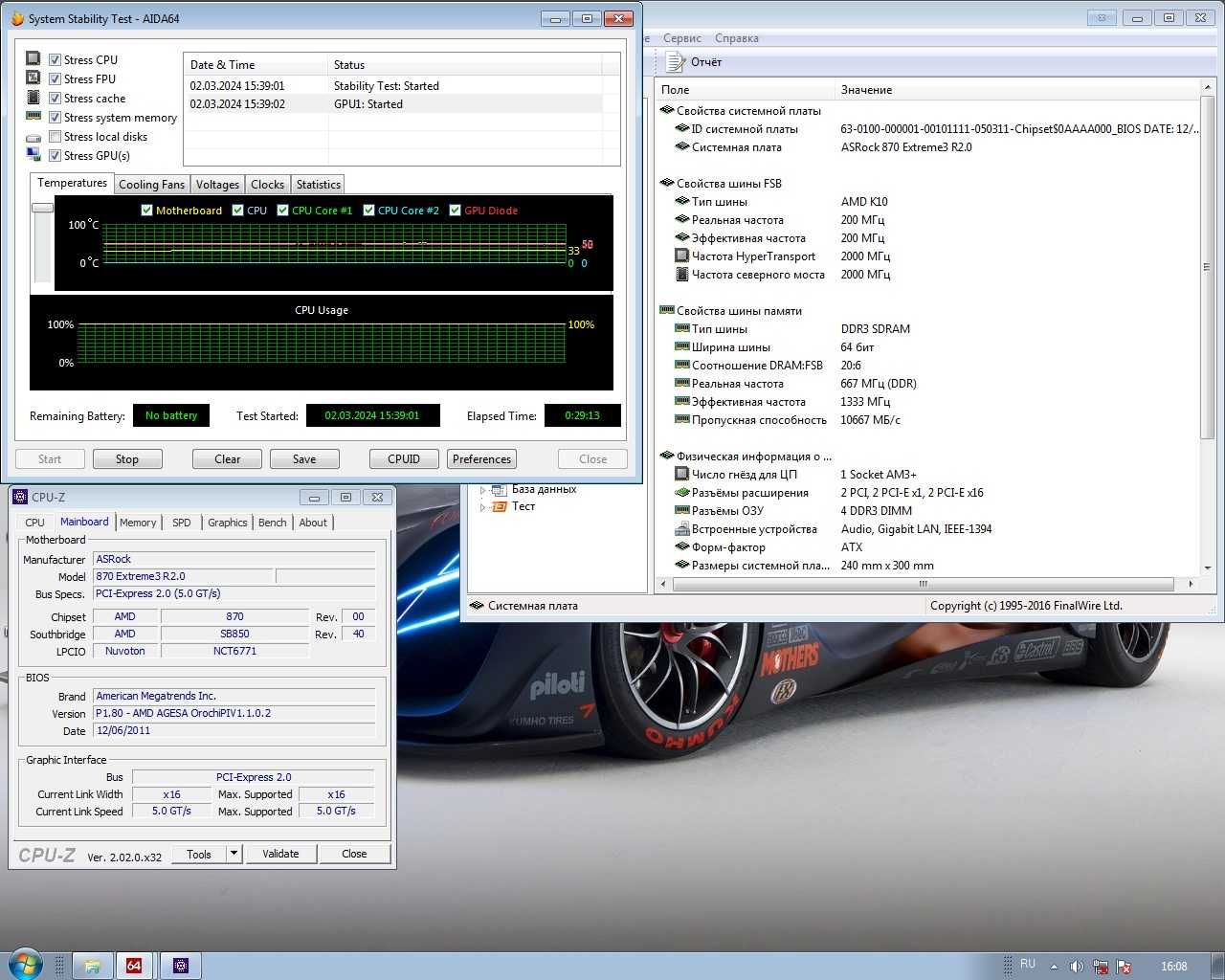This screenshot has height=980, width=1225.
Task: Switch to Cooling Fans tab
Action: click(151, 185)
